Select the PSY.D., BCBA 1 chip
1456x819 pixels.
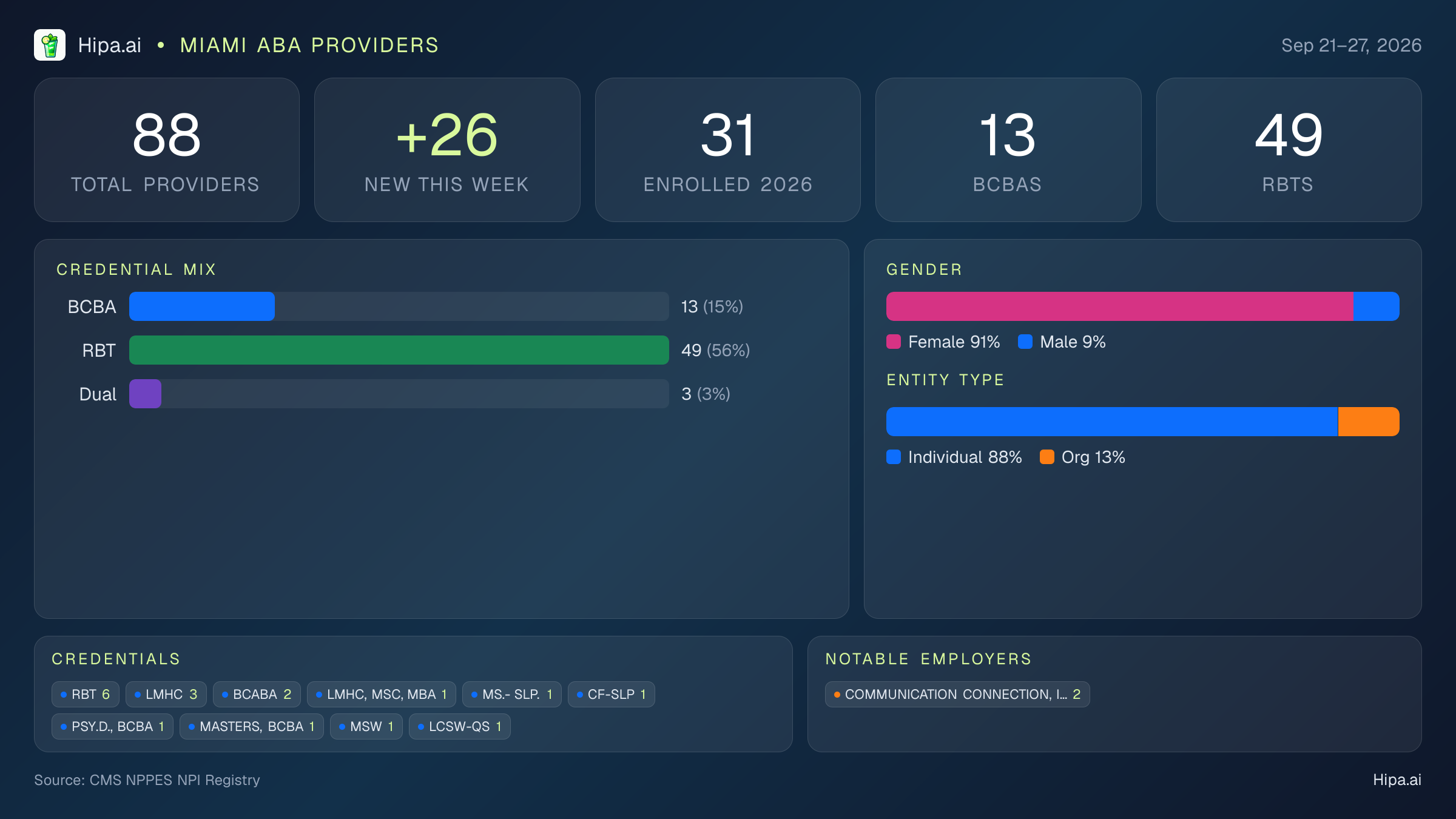[x=113, y=726]
